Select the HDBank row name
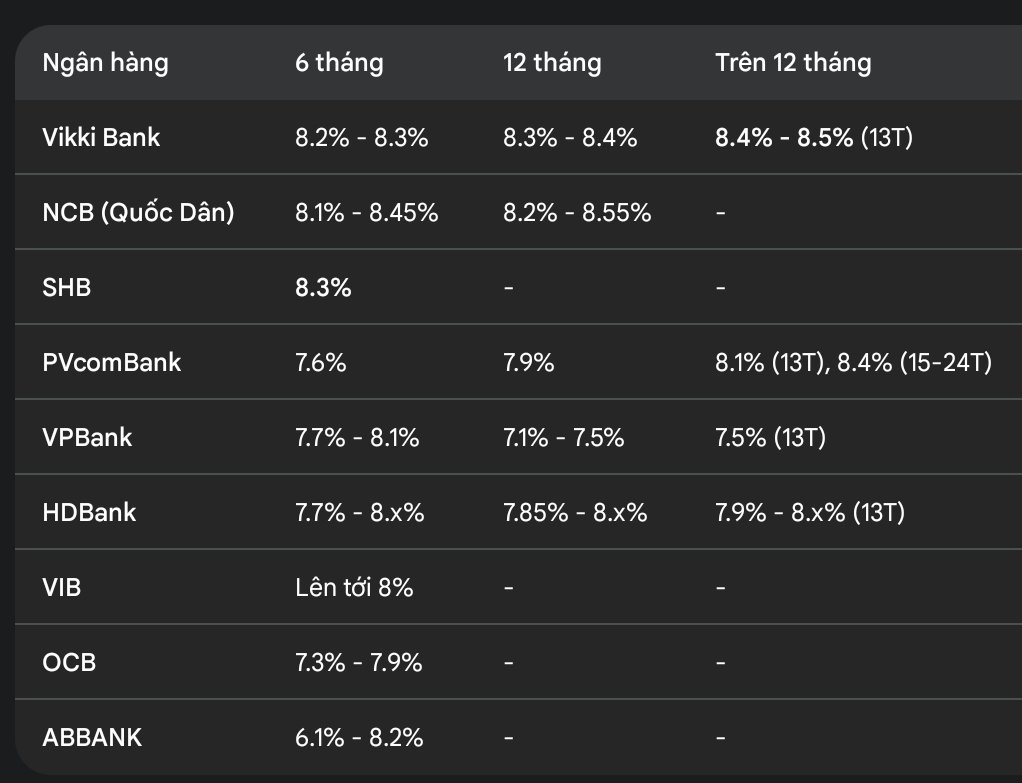This screenshot has height=783, width=1022. [x=89, y=512]
